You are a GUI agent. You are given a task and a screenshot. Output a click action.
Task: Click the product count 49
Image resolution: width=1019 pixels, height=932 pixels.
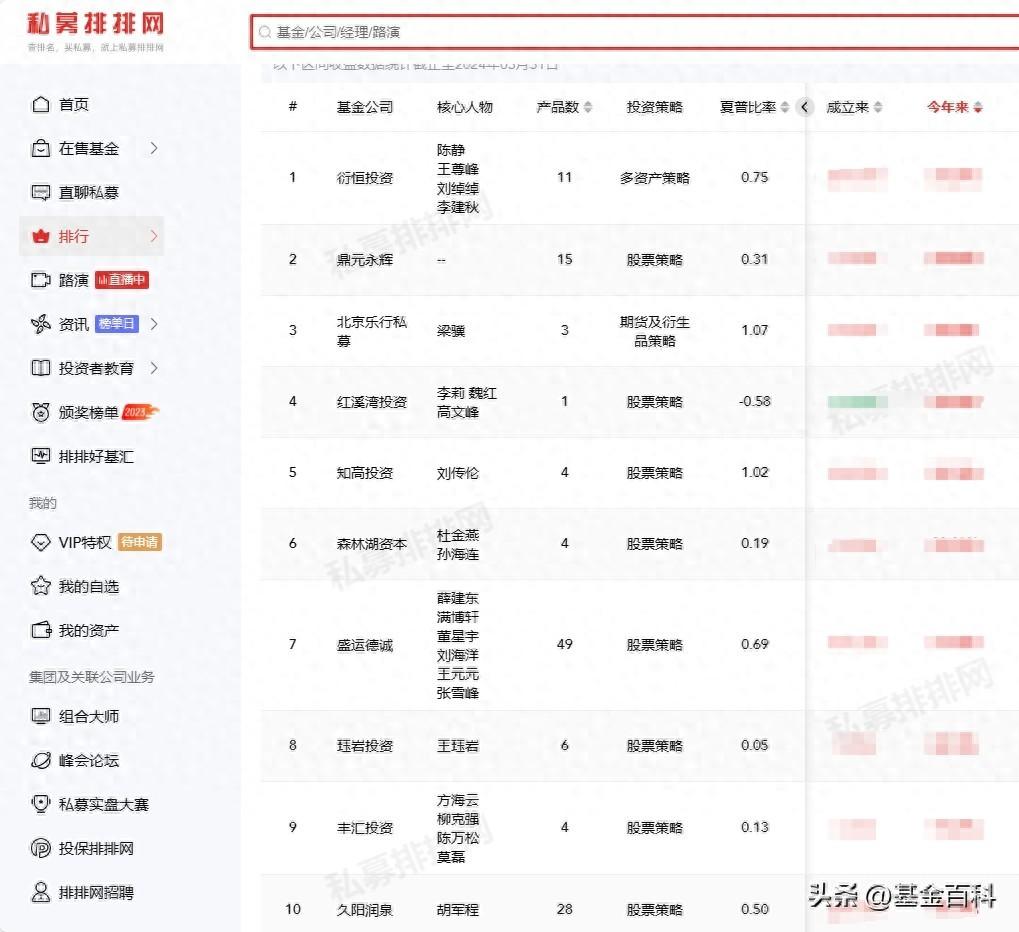point(565,644)
